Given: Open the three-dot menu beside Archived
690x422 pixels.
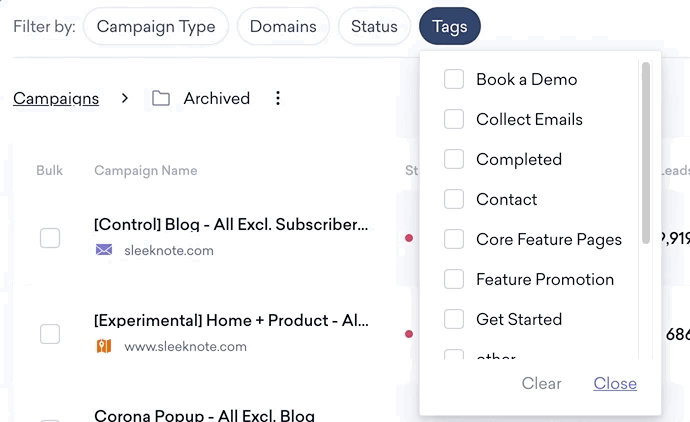Looking at the screenshot, I should pyautogui.click(x=278, y=98).
